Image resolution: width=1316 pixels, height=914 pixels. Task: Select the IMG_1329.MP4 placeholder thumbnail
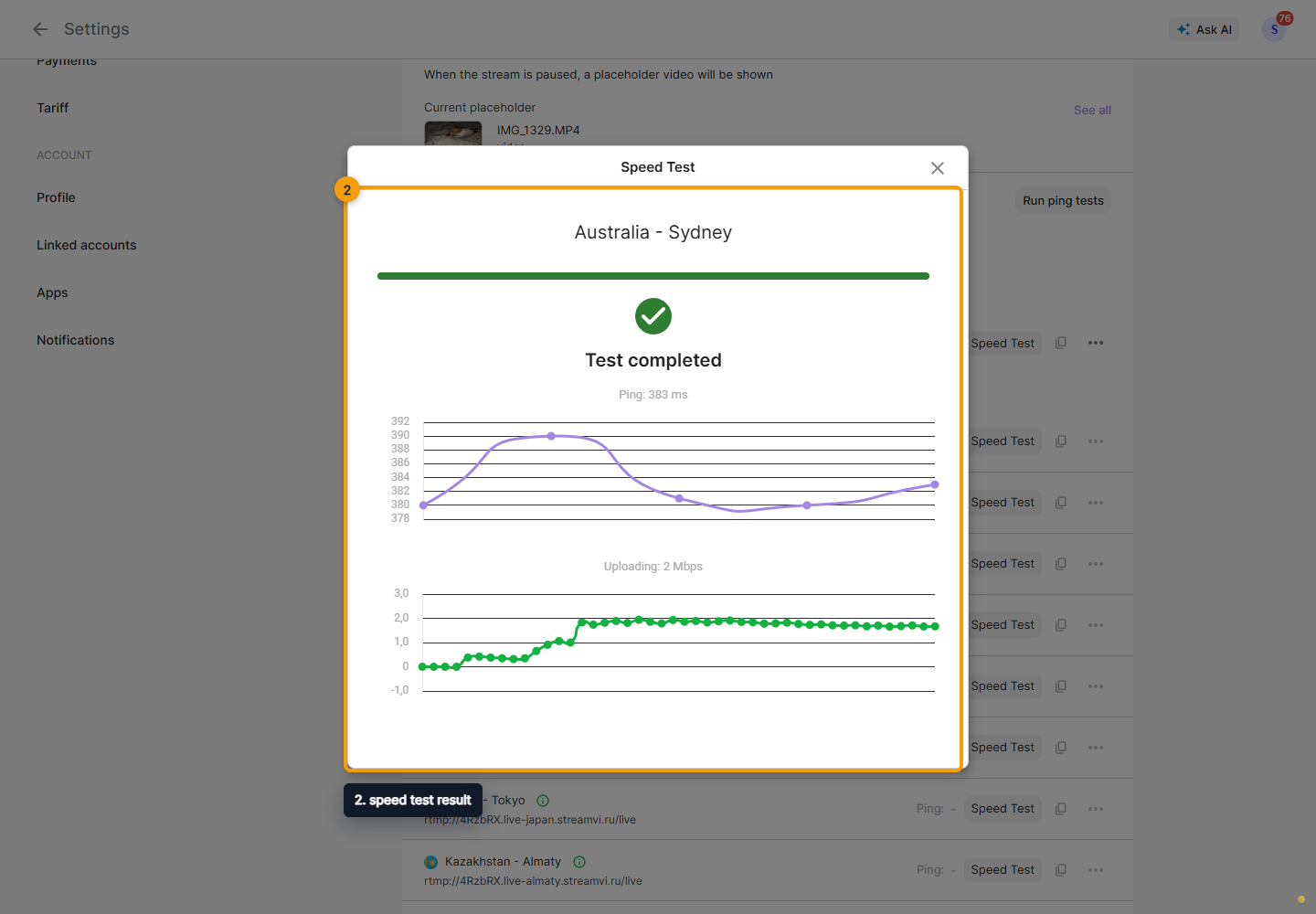point(453,133)
